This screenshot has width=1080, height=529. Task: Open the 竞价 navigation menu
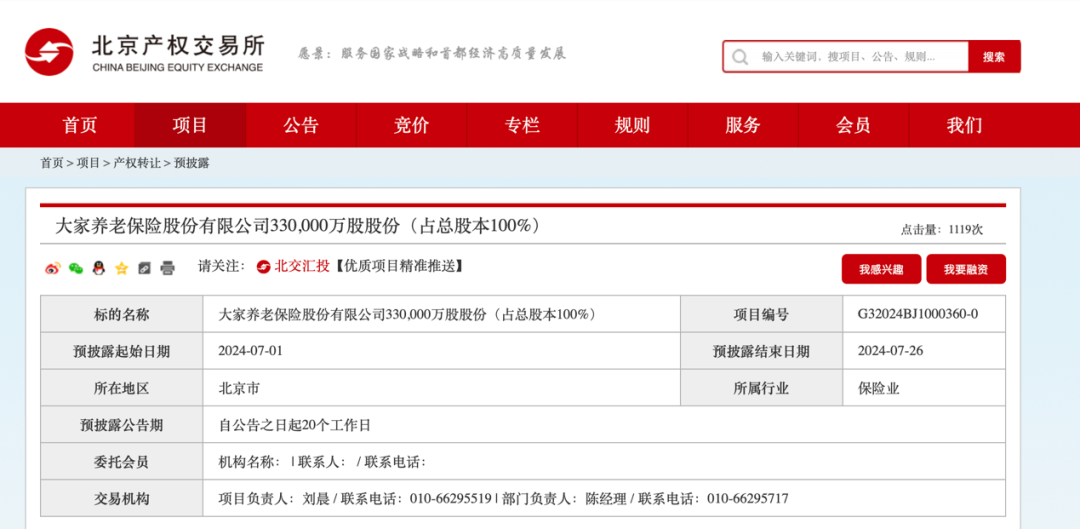coord(412,125)
